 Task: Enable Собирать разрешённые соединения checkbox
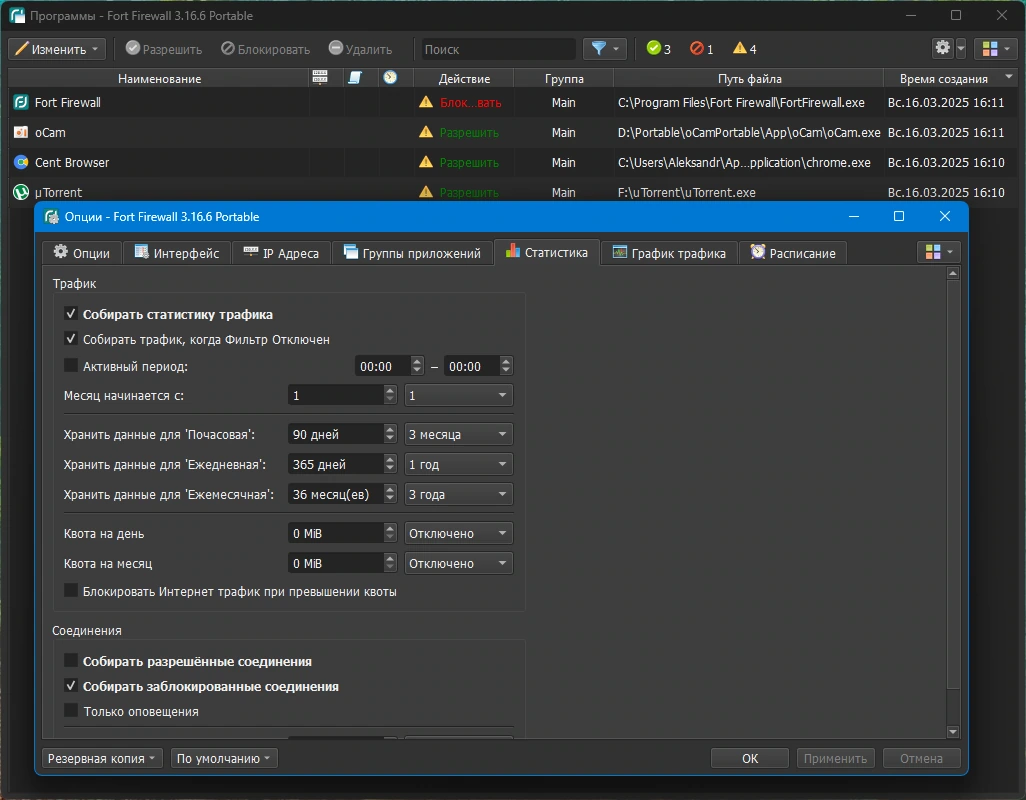(x=71, y=661)
